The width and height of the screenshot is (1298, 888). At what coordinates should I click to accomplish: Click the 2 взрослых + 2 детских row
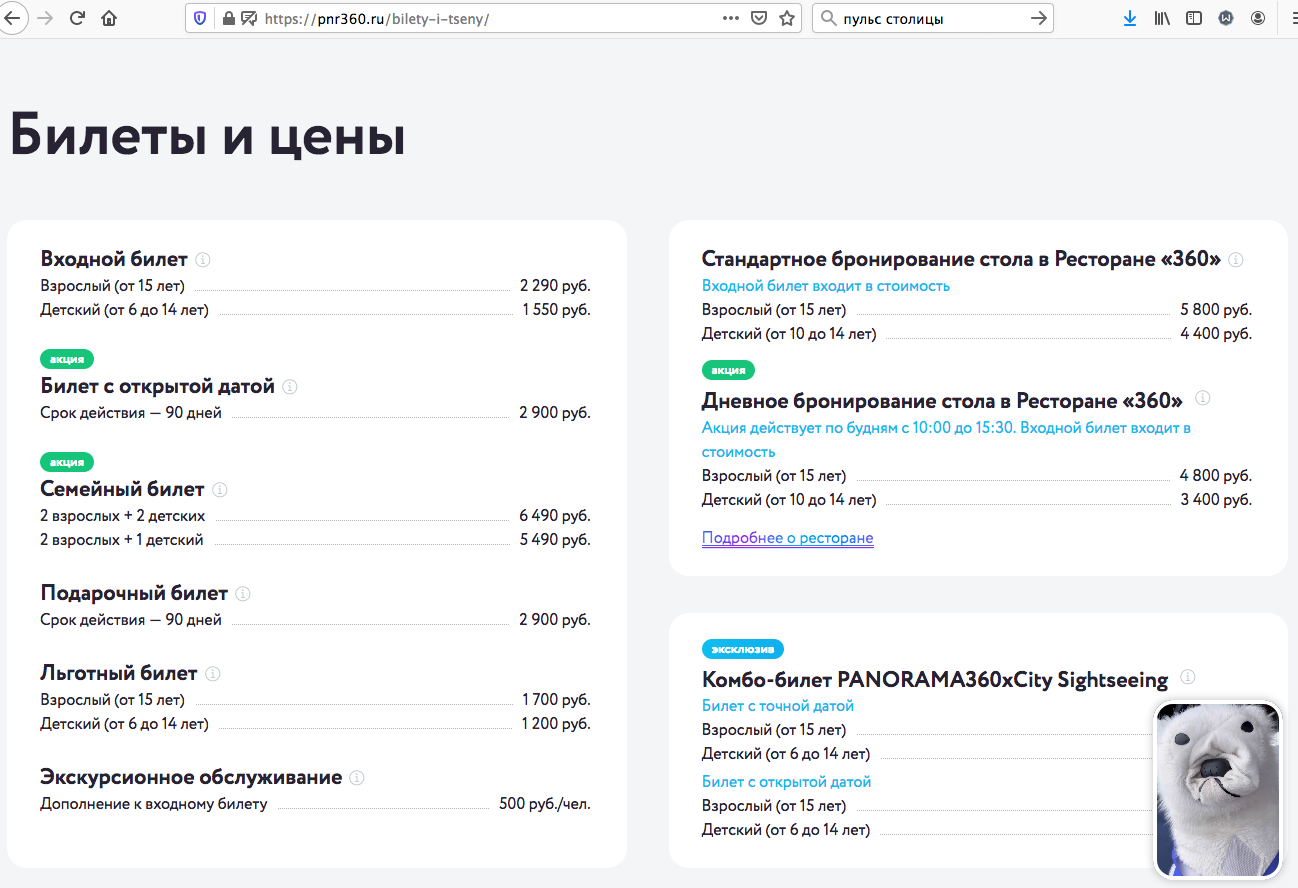pyautogui.click(x=315, y=516)
